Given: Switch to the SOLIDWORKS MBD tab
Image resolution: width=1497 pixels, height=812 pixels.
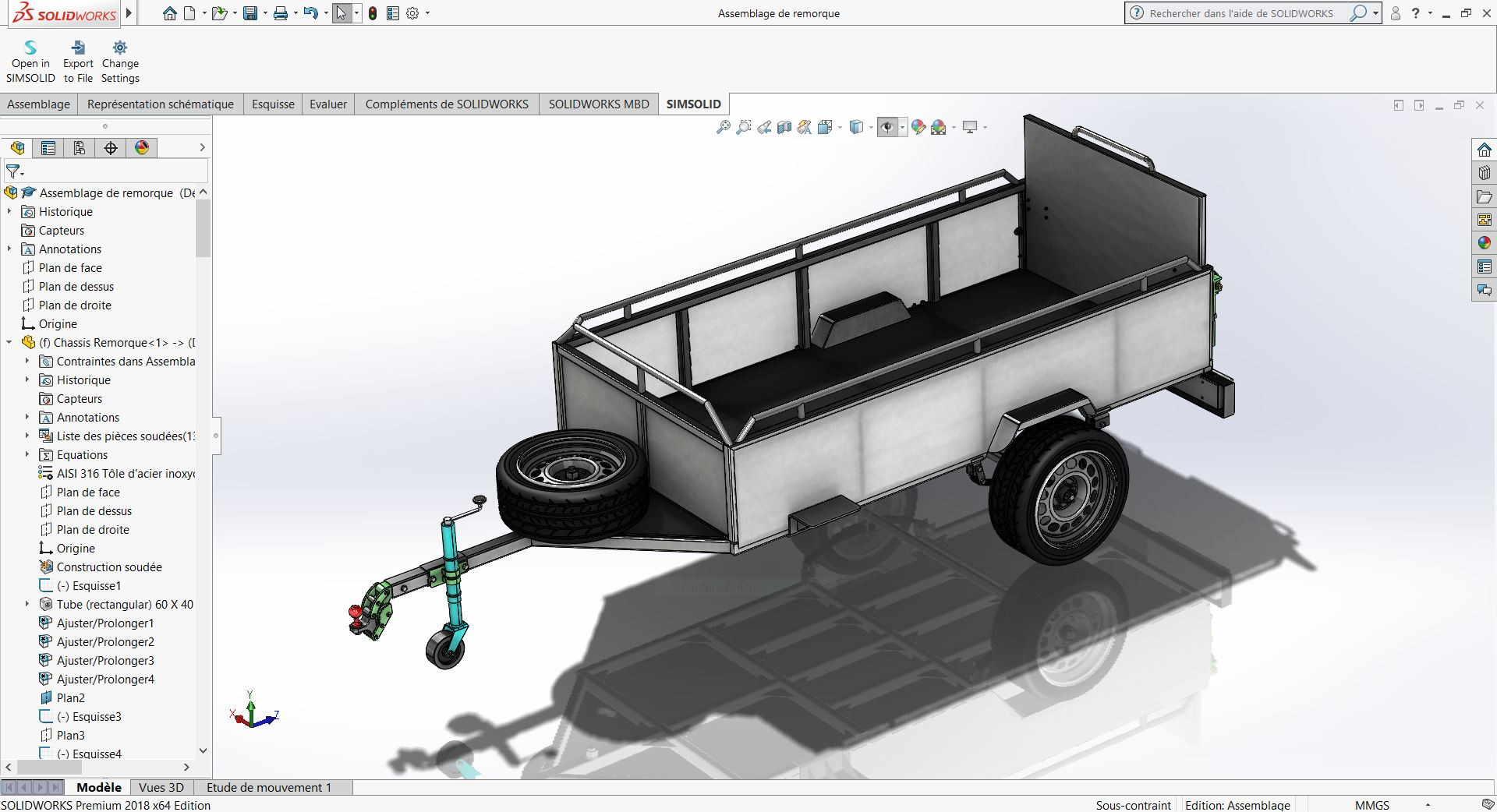Looking at the screenshot, I should tap(599, 104).
